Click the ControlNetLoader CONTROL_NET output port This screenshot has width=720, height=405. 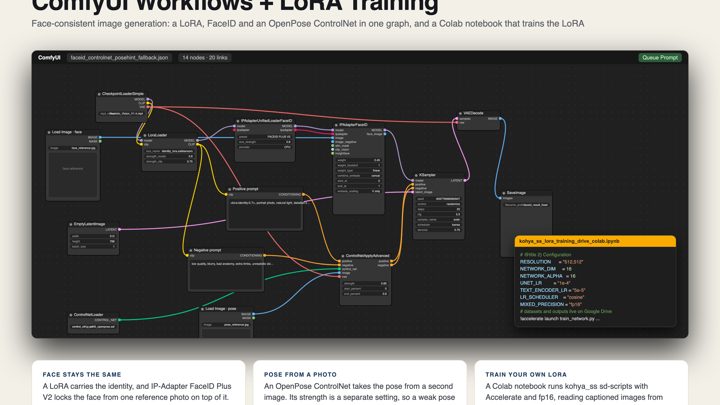click(x=119, y=320)
